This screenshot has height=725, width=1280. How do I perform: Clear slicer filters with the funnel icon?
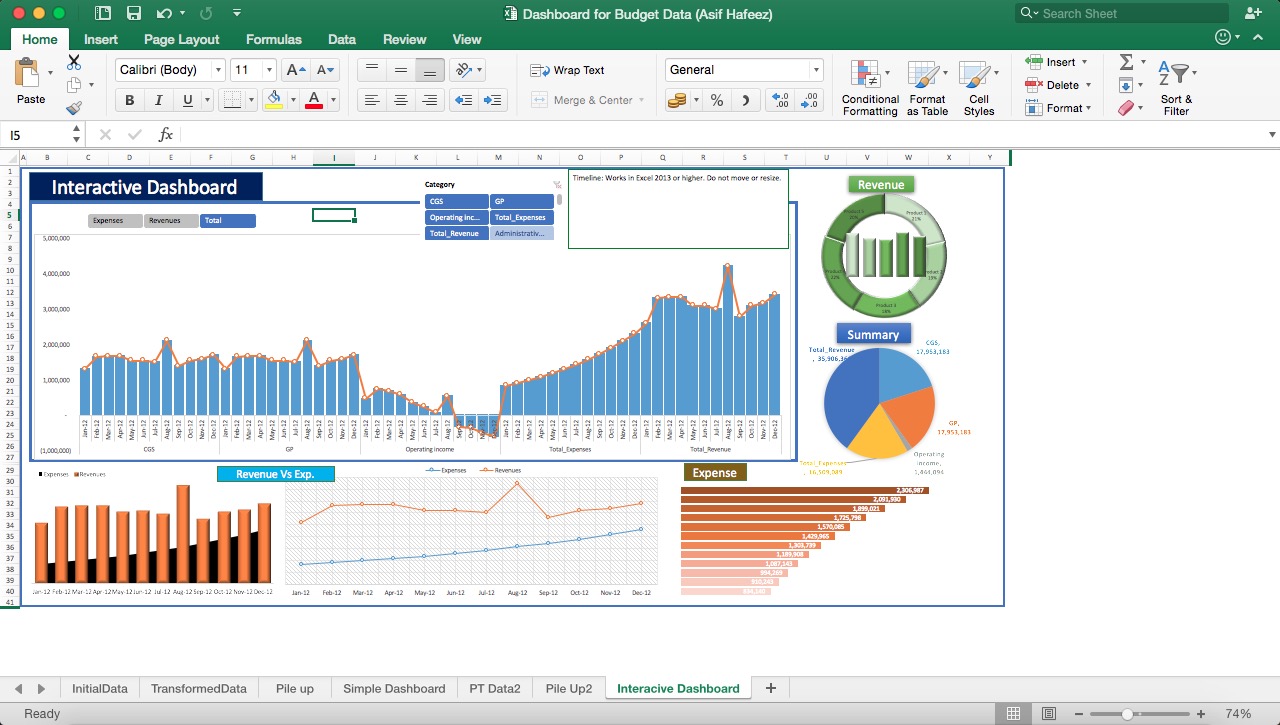coord(557,185)
